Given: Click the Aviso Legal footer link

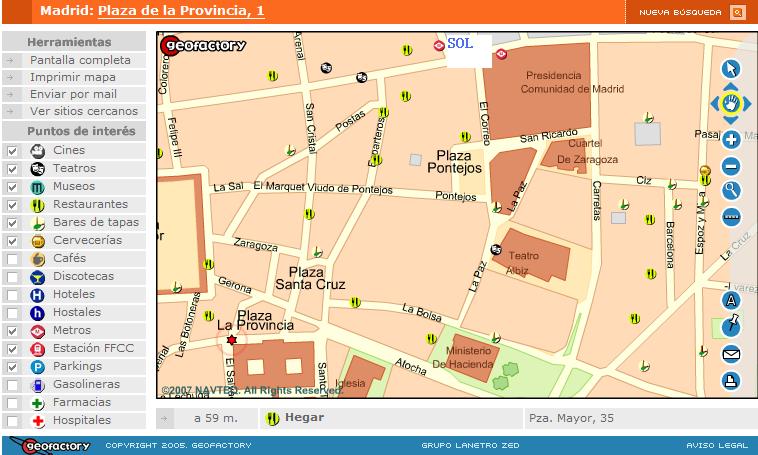Looking at the screenshot, I should point(716,445).
